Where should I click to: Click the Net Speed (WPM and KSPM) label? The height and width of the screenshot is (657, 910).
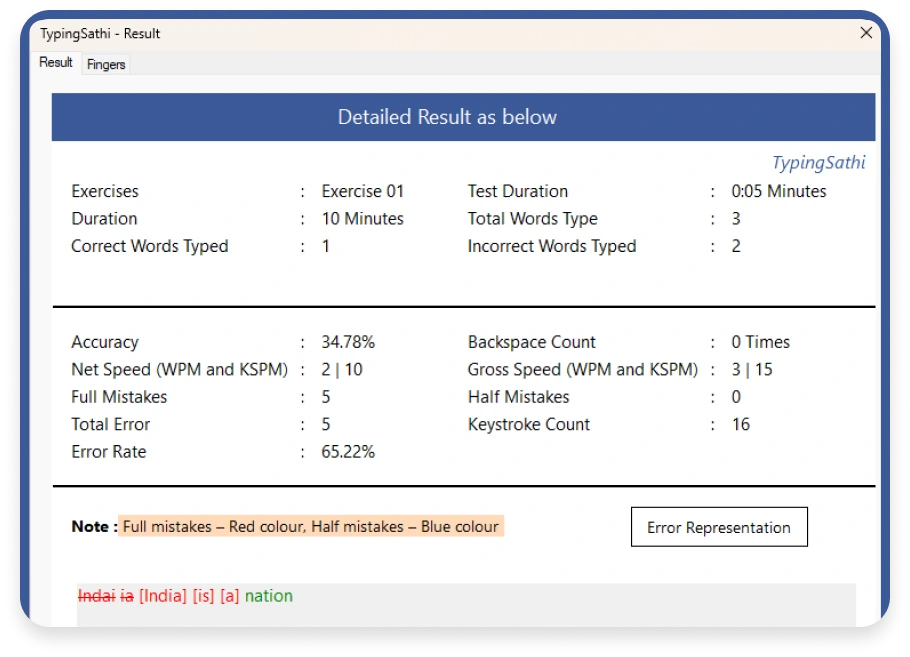coord(179,369)
